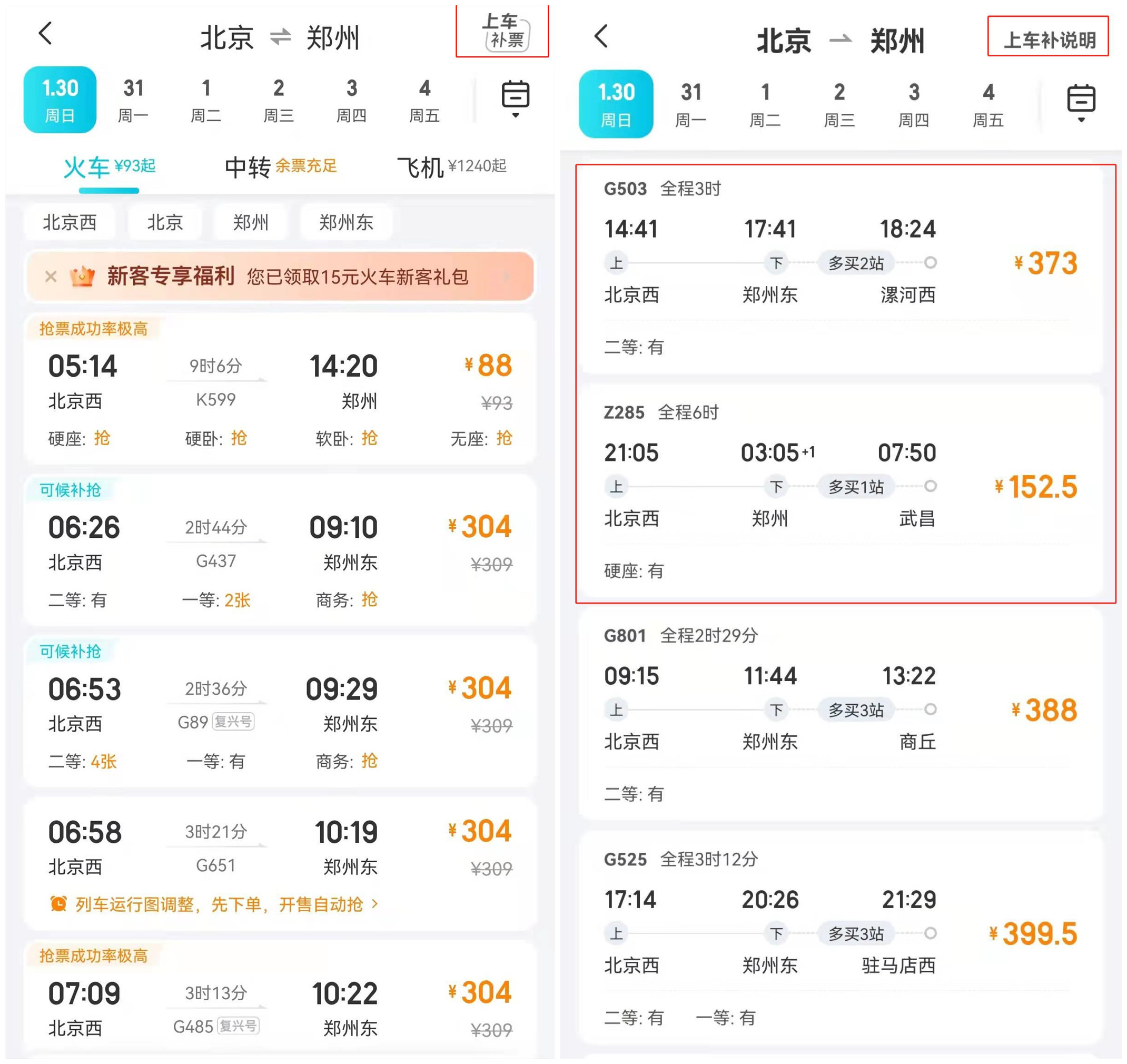1127x1064 pixels.
Task: Open 新客专享福利 gift banner
Action: [281, 277]
